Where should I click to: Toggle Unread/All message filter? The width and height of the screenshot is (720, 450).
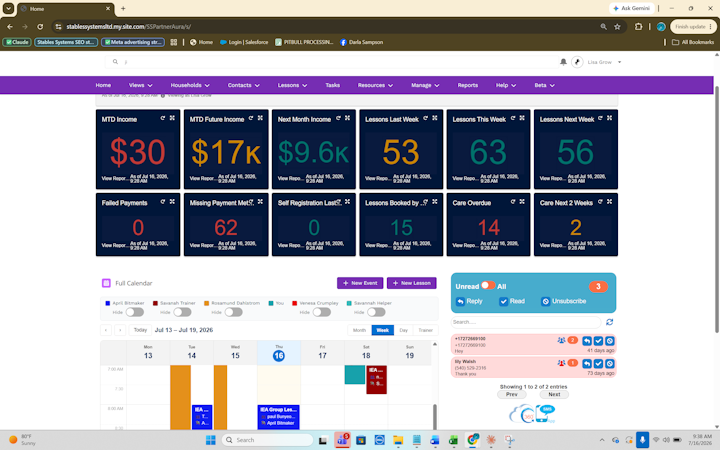(488, 285)
